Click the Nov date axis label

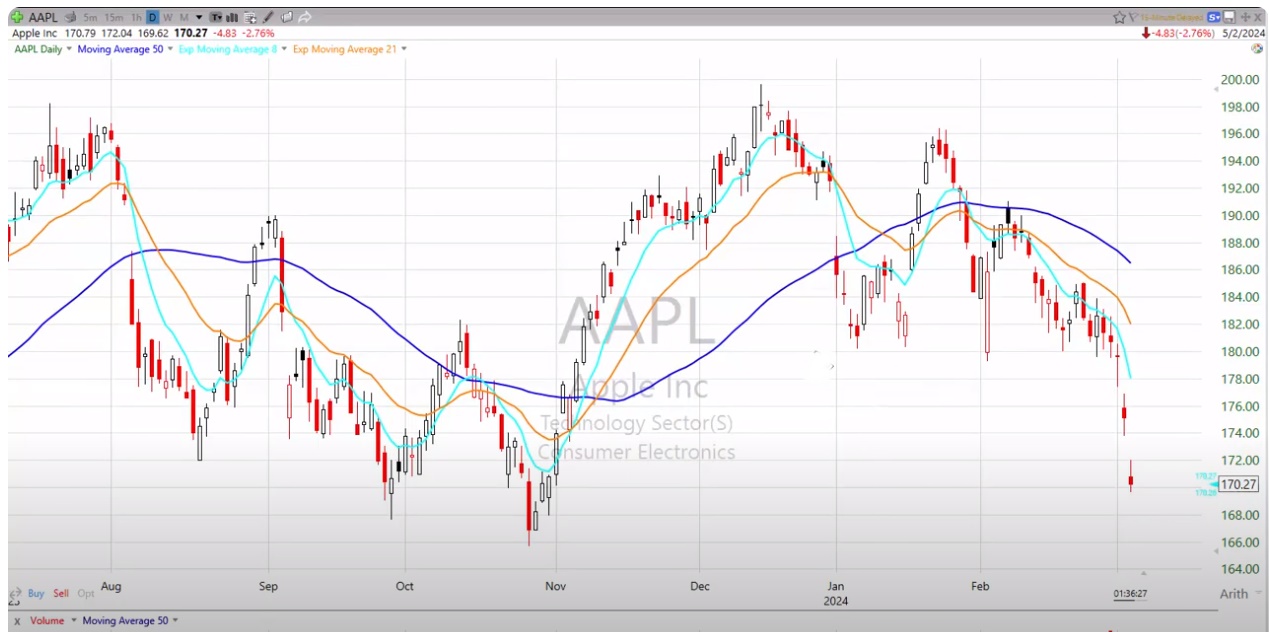(556, 587)
